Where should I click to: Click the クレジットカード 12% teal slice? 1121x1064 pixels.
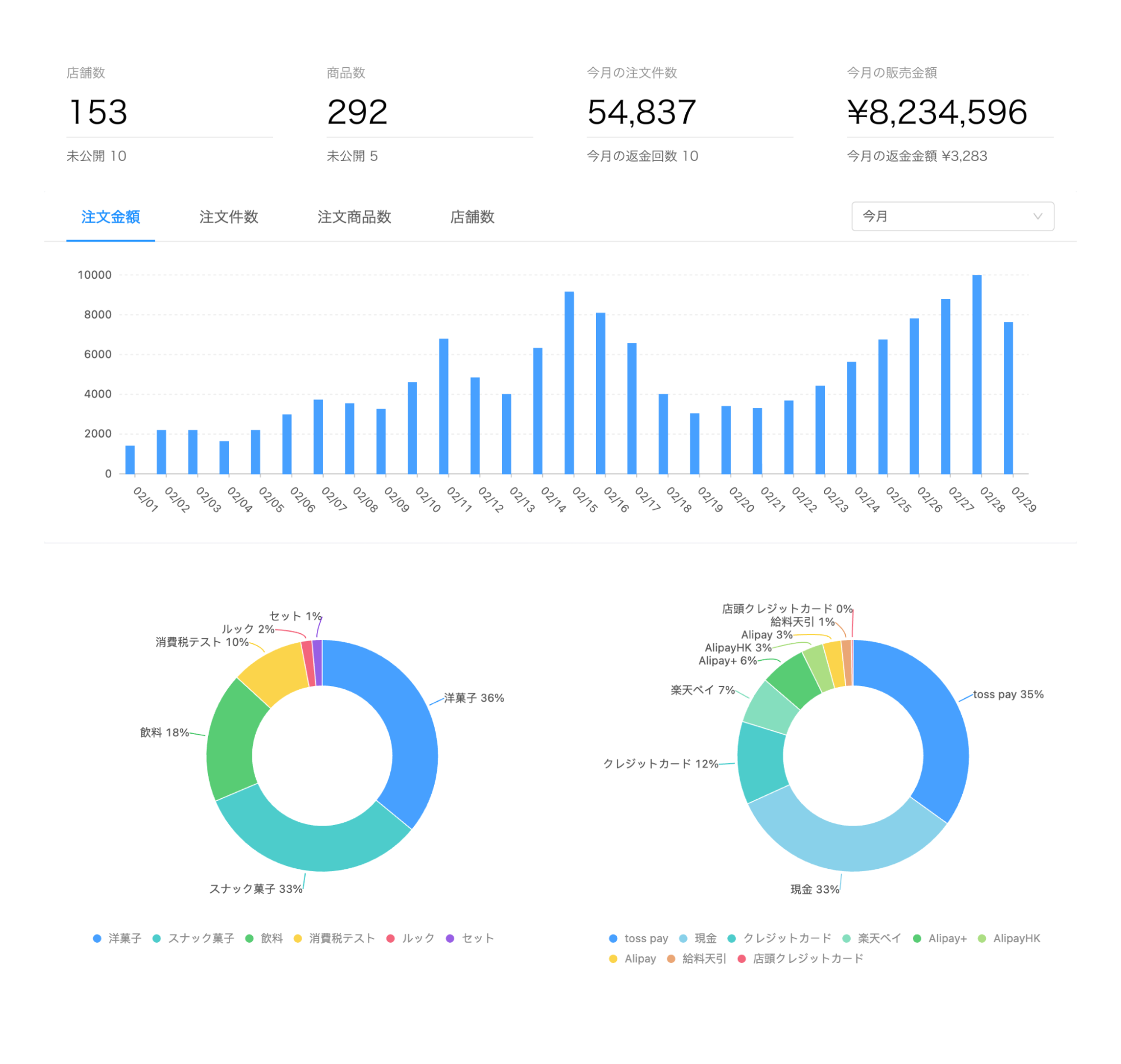[x=762, y=762]
